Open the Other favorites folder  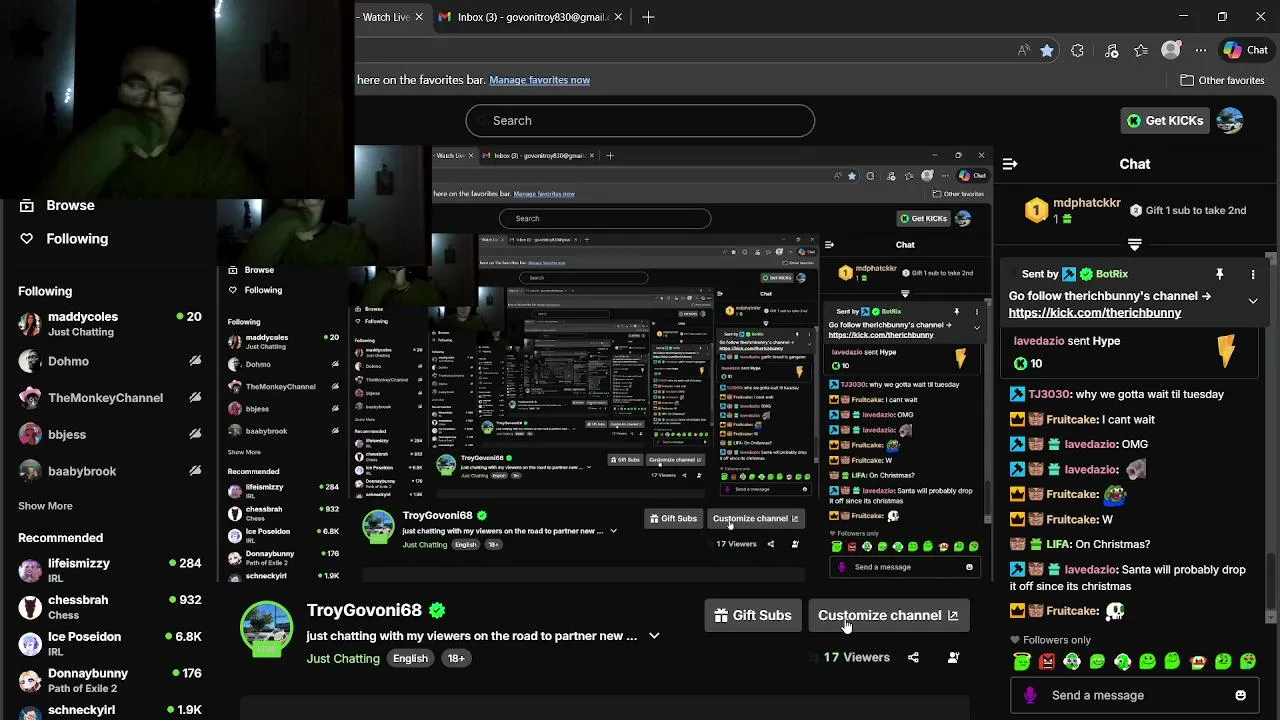[x=1222, y=80]
